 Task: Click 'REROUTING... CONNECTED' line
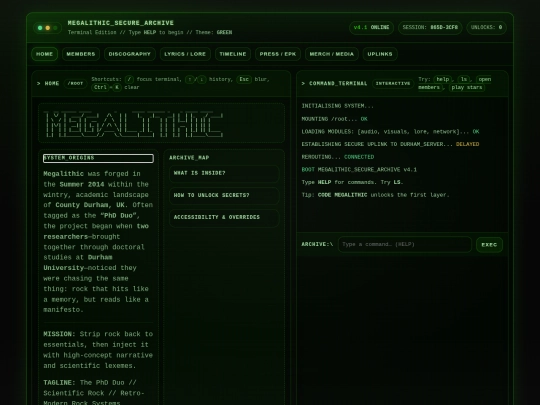pyautogui.click(x=338, y=157)
